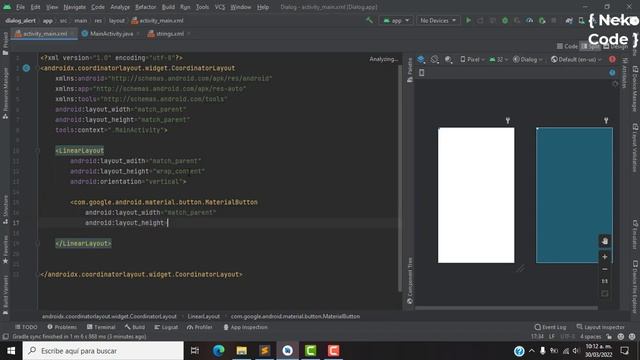Image resolution: width=640 pixels, height=360 pixels.
Task: Click the preview horizontal scrollbar
Action: pyautogui.click(x=507, y=308)
